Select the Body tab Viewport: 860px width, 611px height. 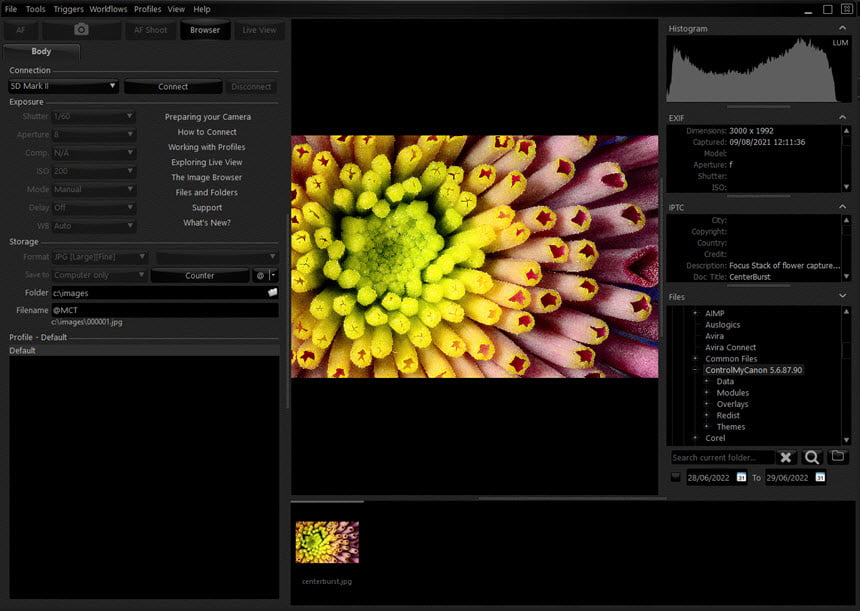point(41,51)
